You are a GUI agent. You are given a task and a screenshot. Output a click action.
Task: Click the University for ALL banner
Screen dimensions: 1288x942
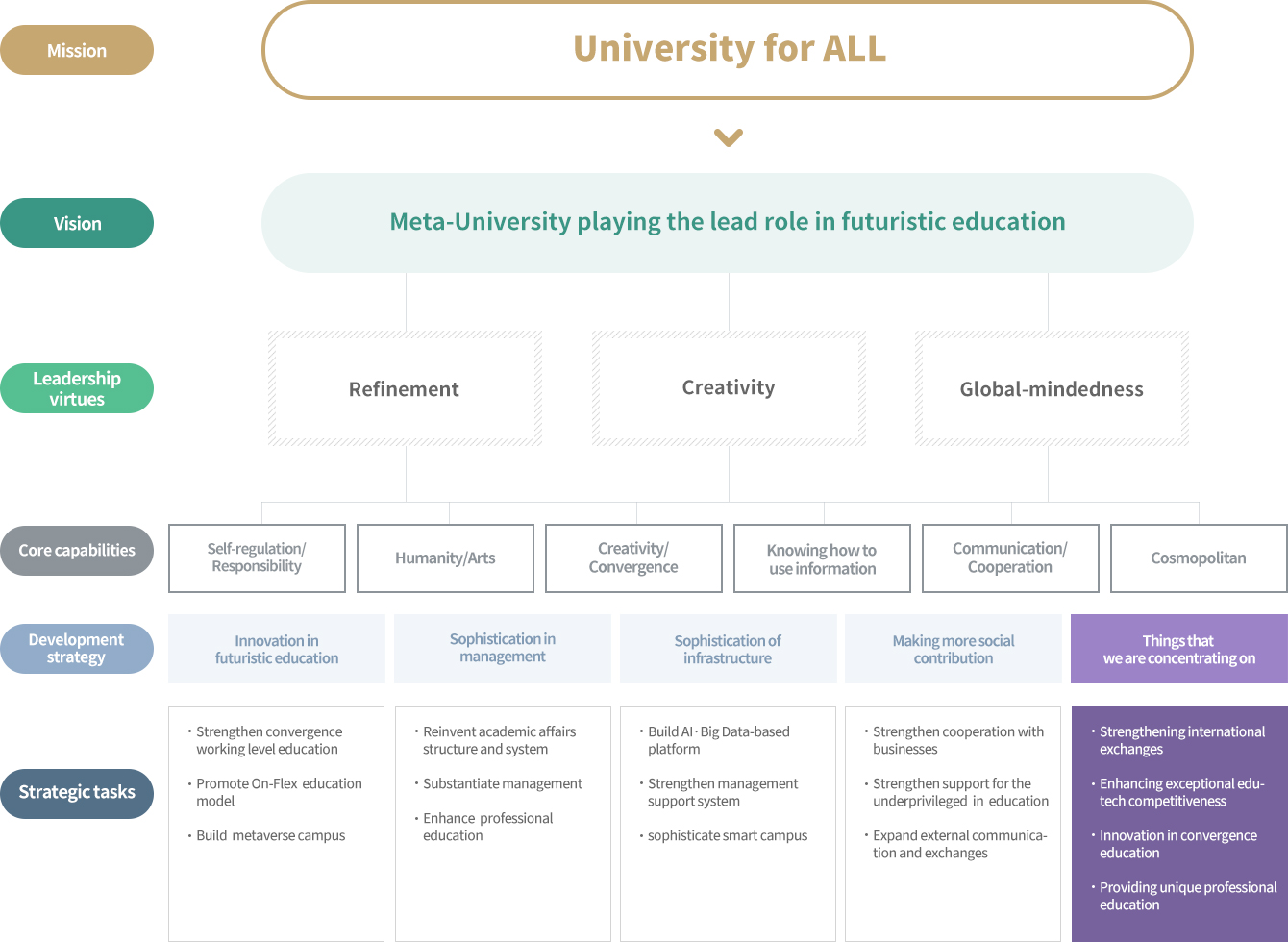point(728,50)
